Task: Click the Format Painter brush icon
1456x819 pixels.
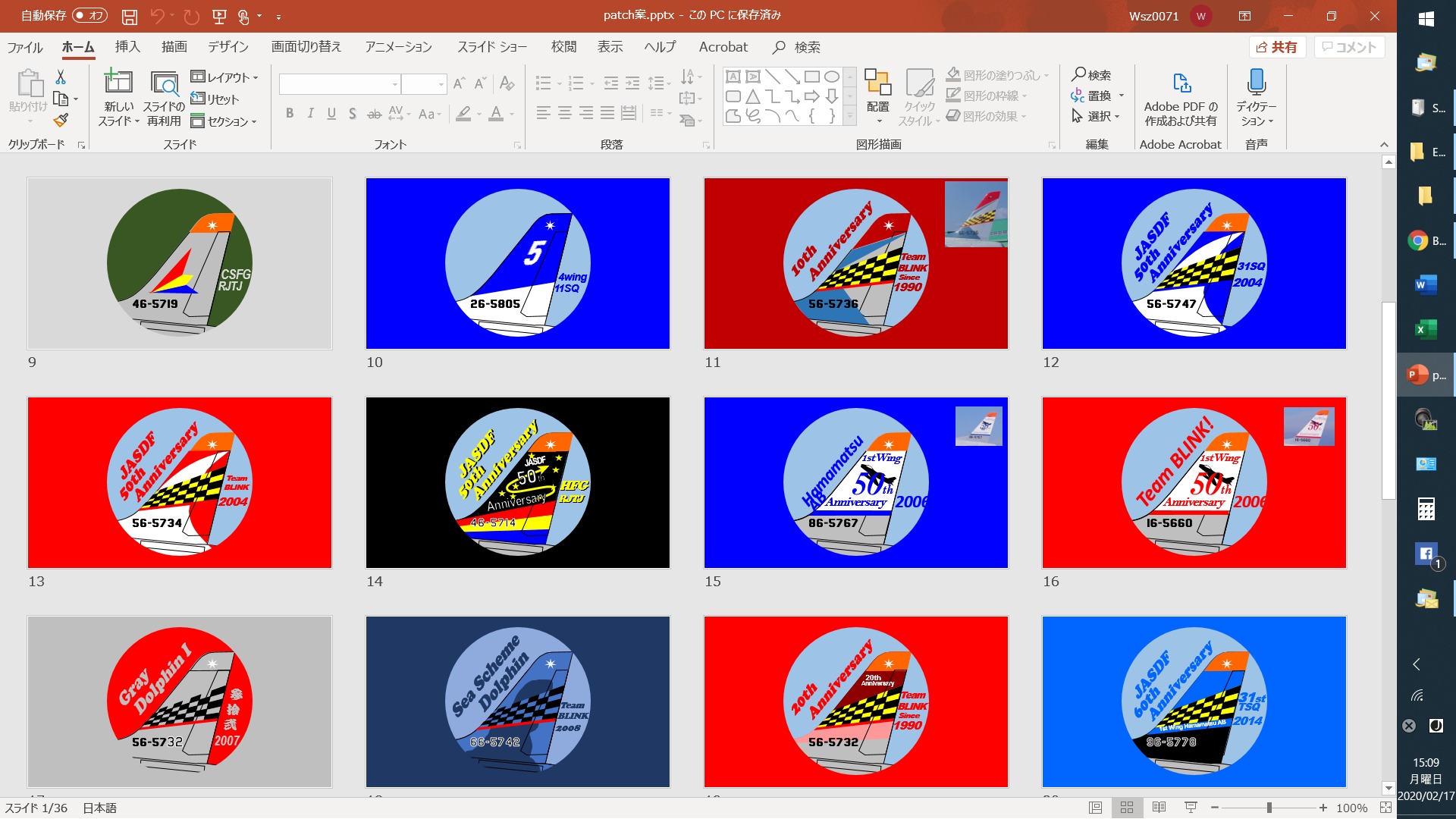Action: (x=61, y=120)
